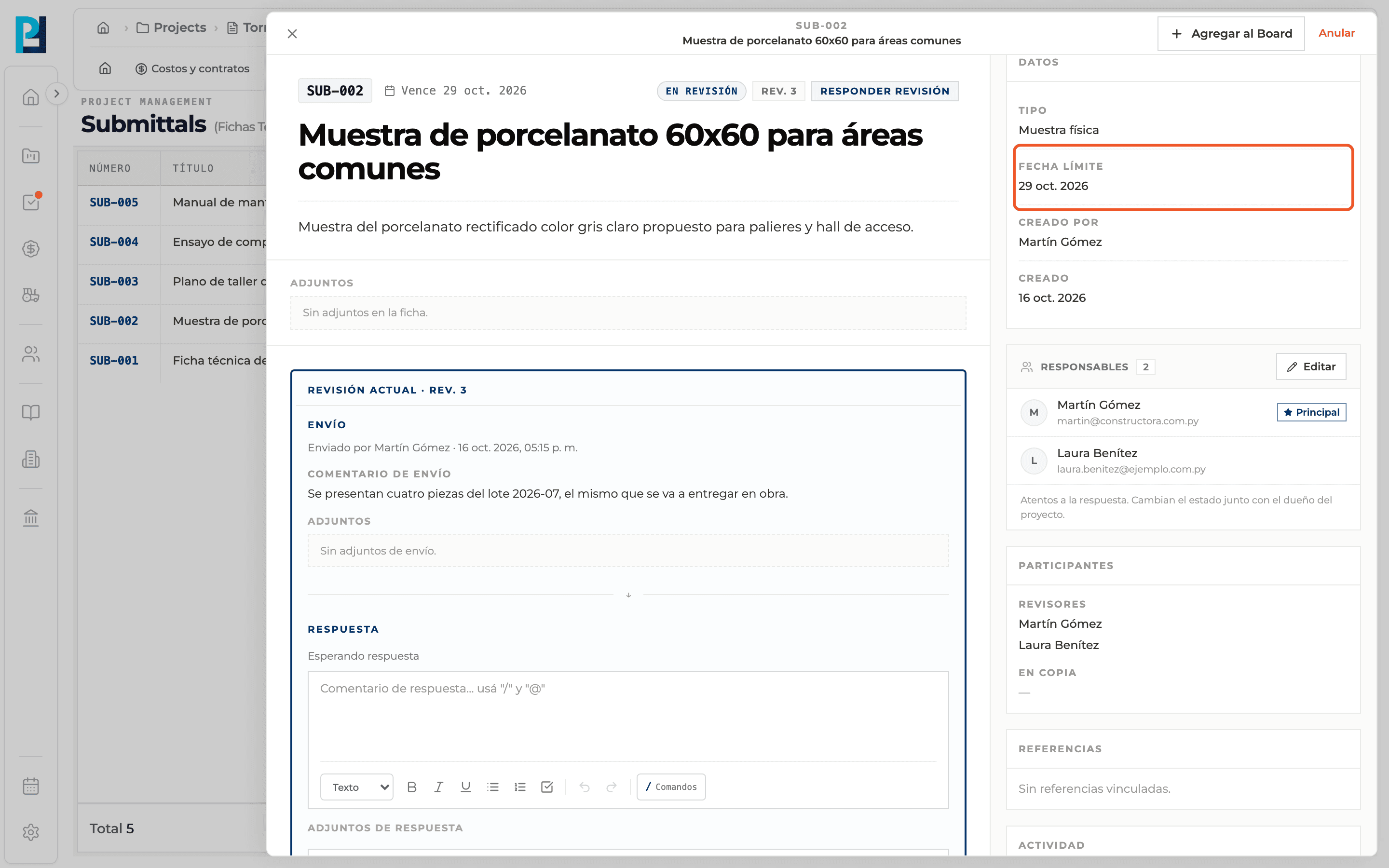Click the EN REVISIÓN status badge
The width and height of the screenshot is (1389, 868).
701,91
